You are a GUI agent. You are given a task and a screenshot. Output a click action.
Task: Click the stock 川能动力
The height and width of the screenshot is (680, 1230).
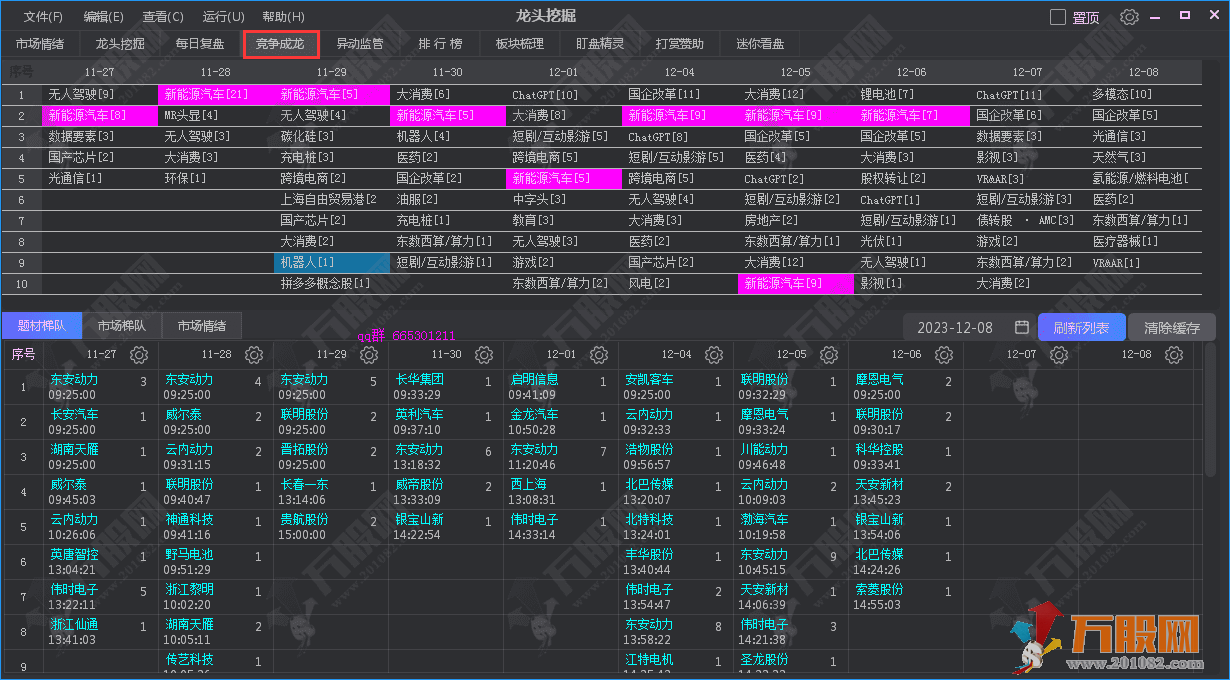pyautogui.click(x=765, y=450)
